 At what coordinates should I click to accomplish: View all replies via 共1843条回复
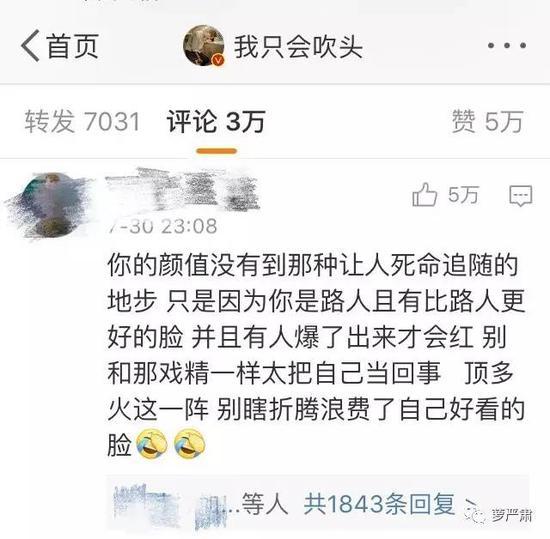pos(380,504)
